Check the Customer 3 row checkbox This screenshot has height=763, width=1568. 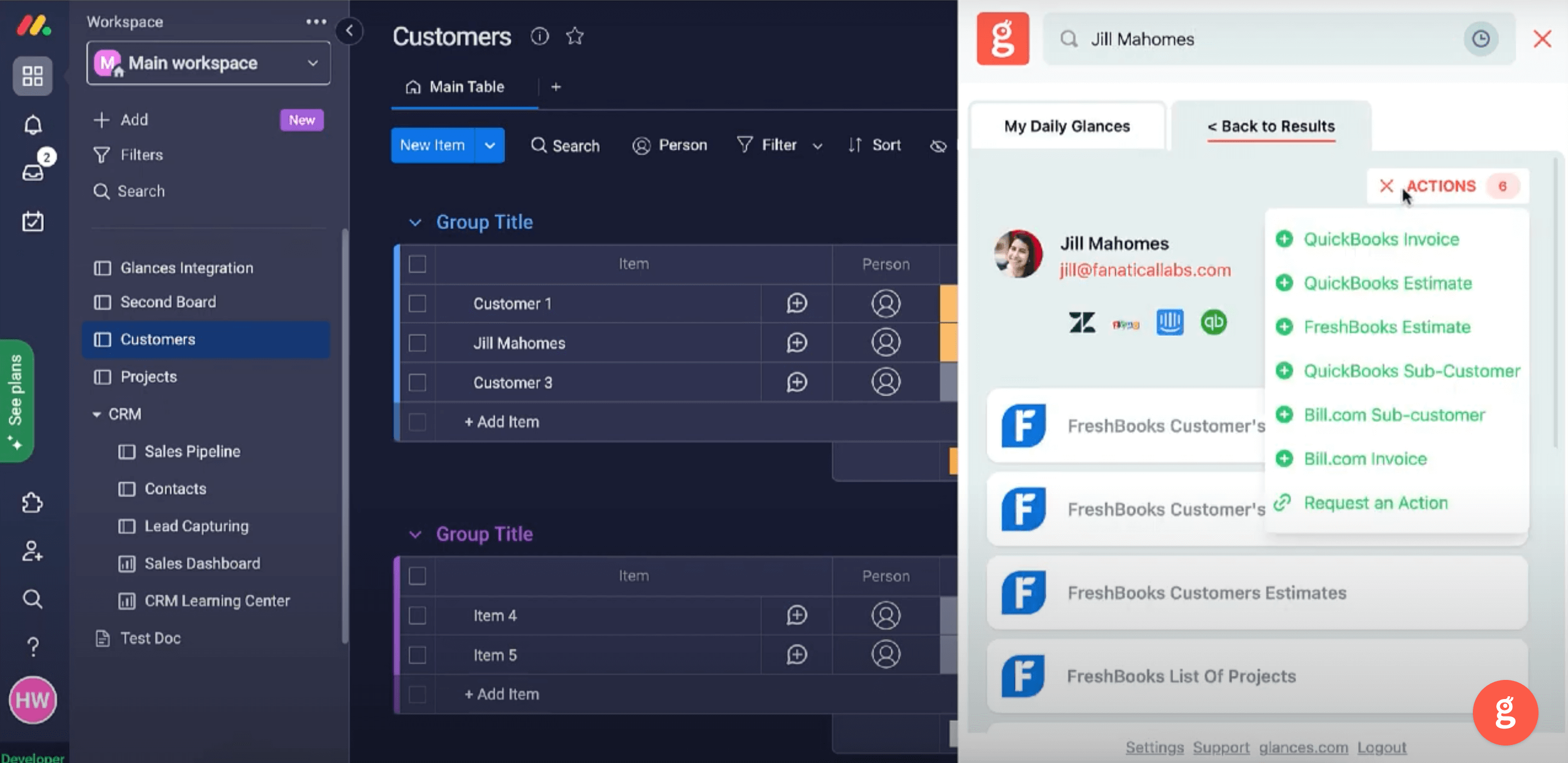click(417, 382)
